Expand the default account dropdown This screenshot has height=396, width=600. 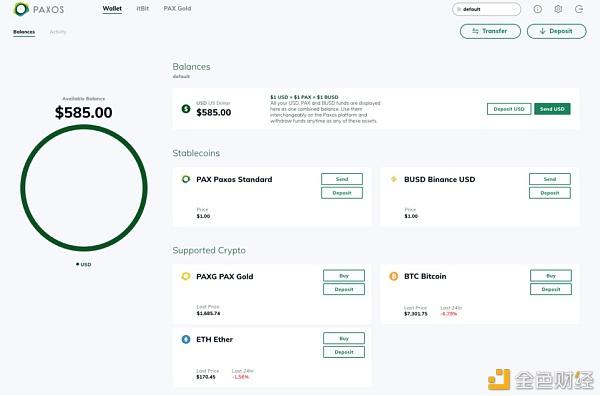(x=486, y=9)
